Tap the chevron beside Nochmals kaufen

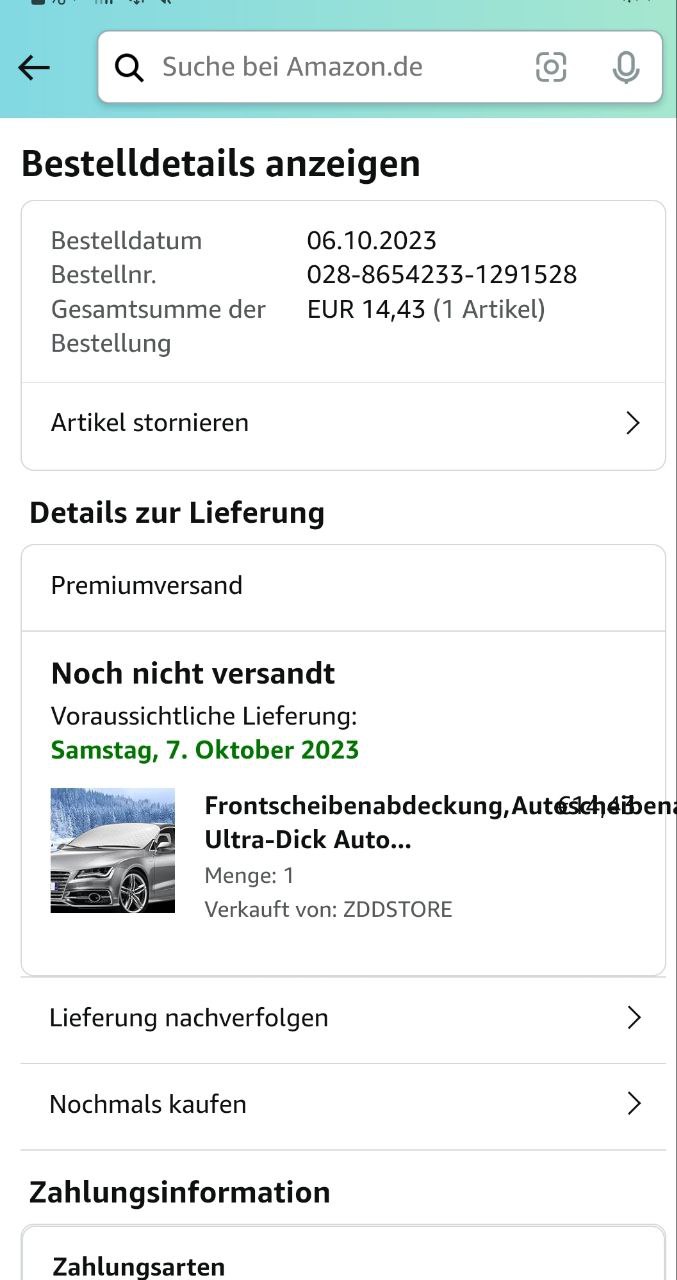(633, 1104)
